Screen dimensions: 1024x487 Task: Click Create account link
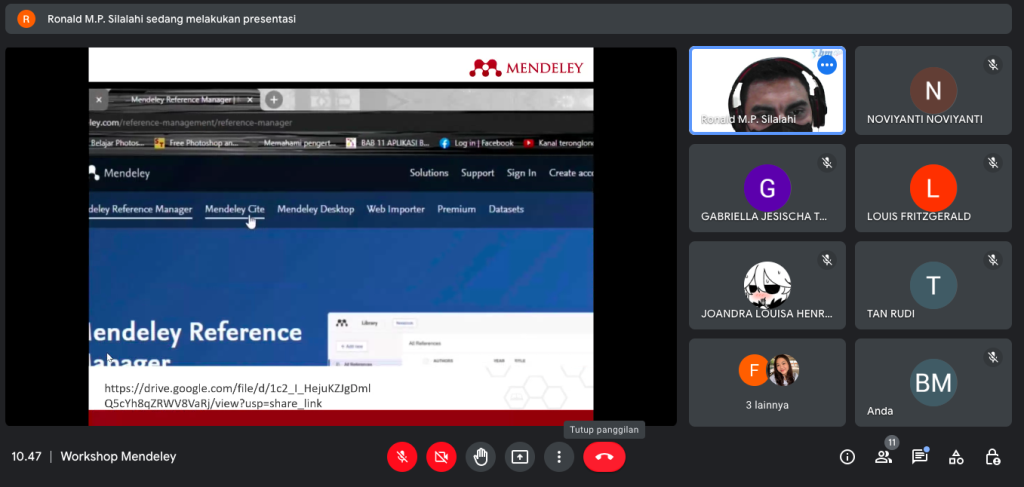tap(571, 173)
